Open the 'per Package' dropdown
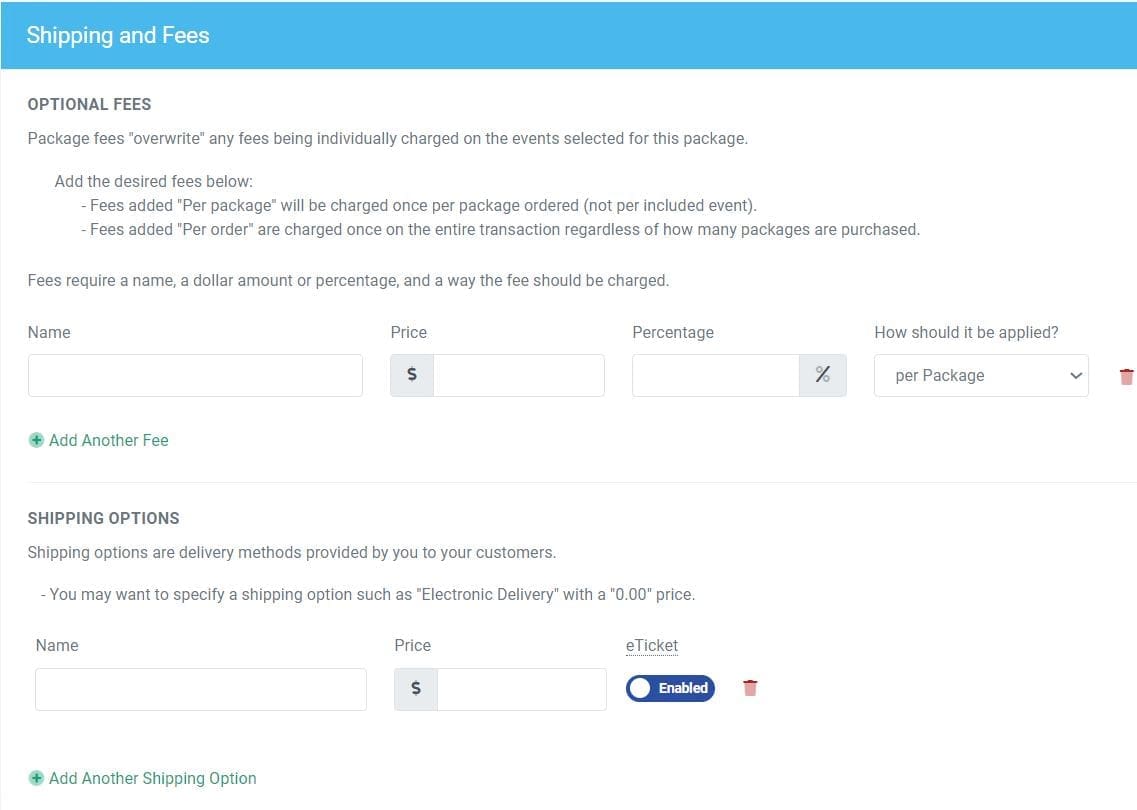The image size is (1137, 810). [x=980, y=375]
